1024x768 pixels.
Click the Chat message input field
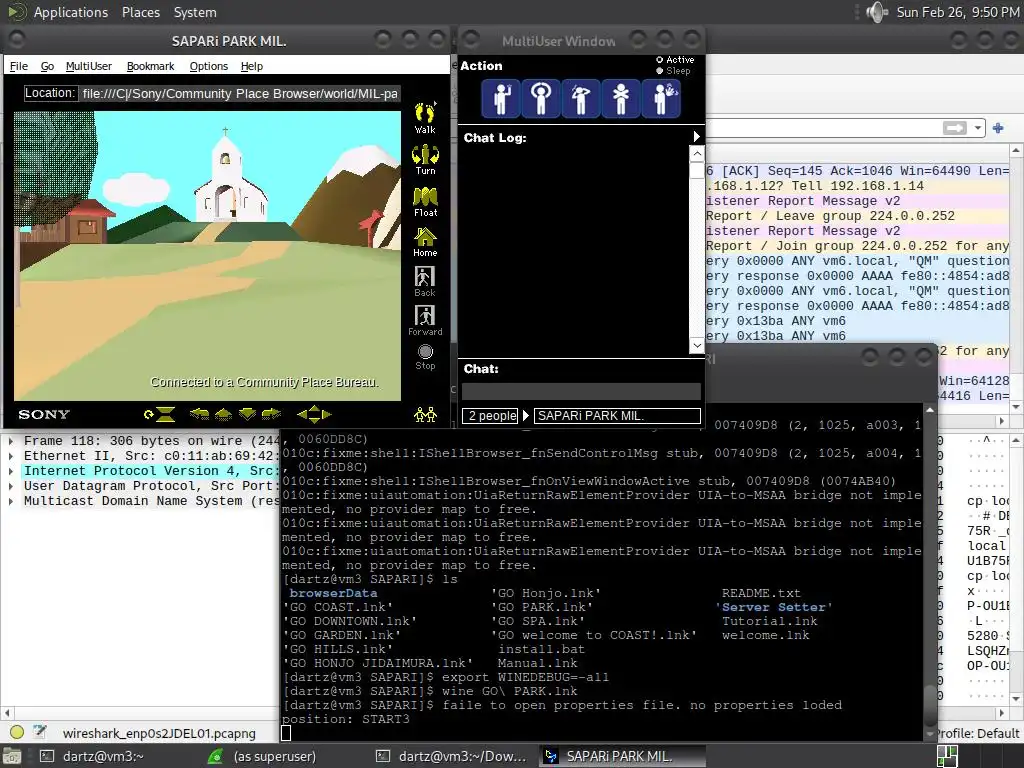(581, 391)
